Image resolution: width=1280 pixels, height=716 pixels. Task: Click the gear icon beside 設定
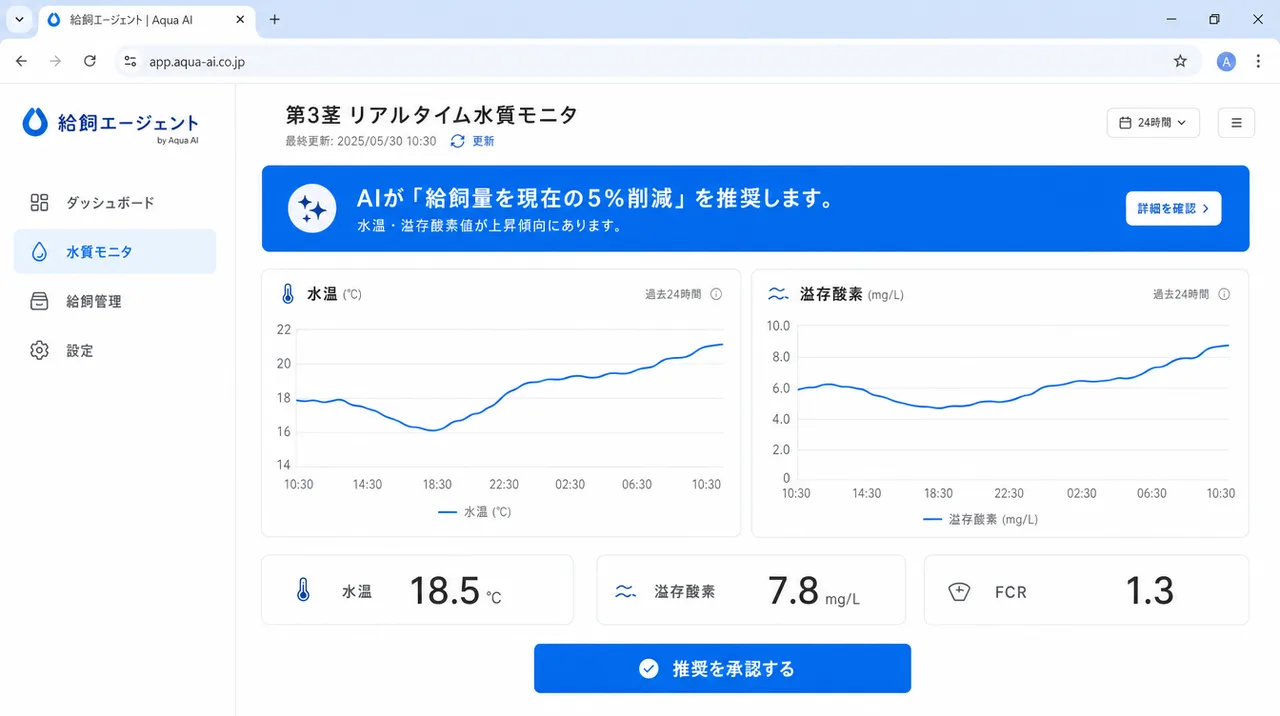click(x=39, y=351)
